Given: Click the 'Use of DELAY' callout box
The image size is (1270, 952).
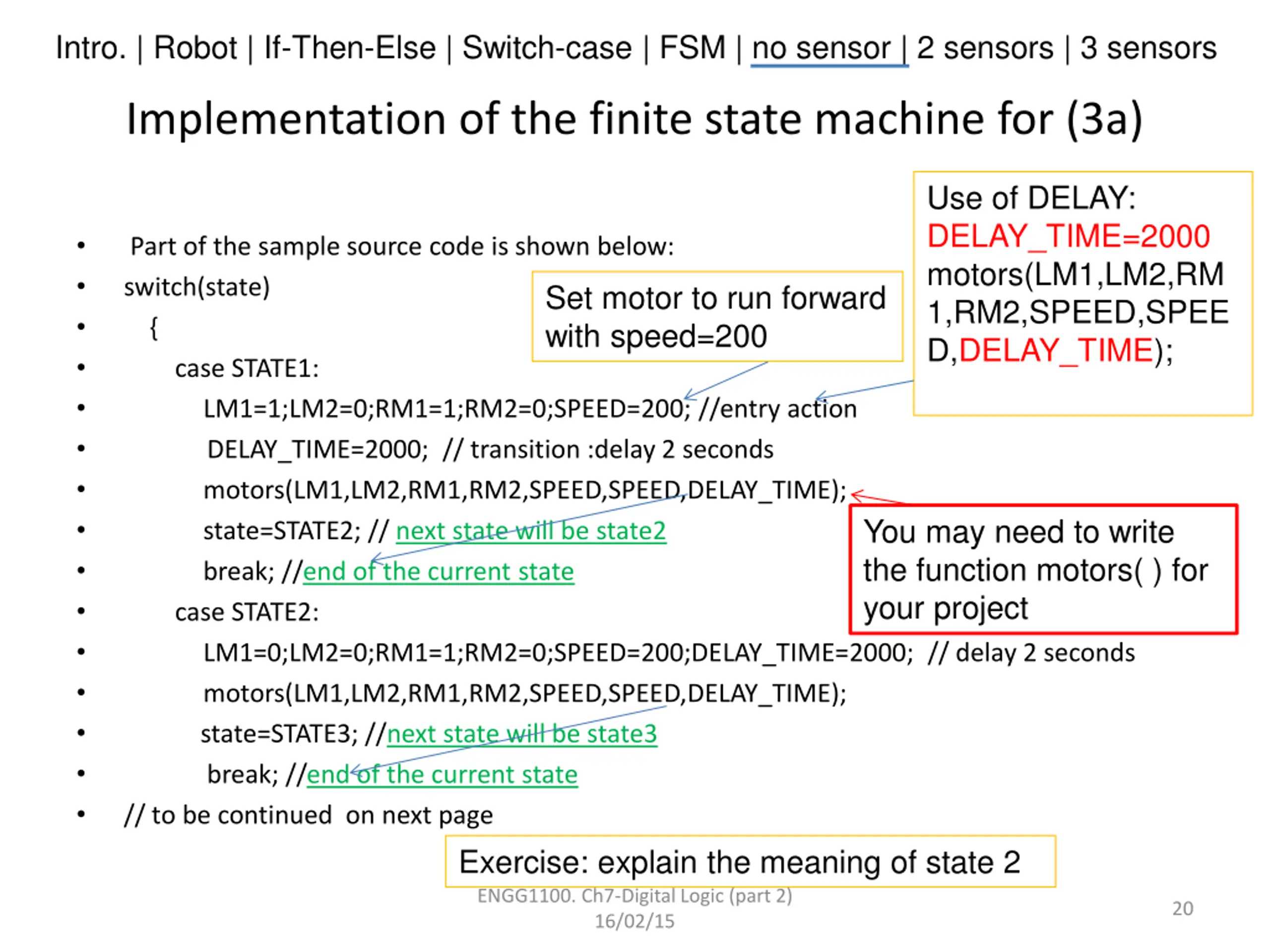Looking at the screenshot, I should coord(1083,293).
